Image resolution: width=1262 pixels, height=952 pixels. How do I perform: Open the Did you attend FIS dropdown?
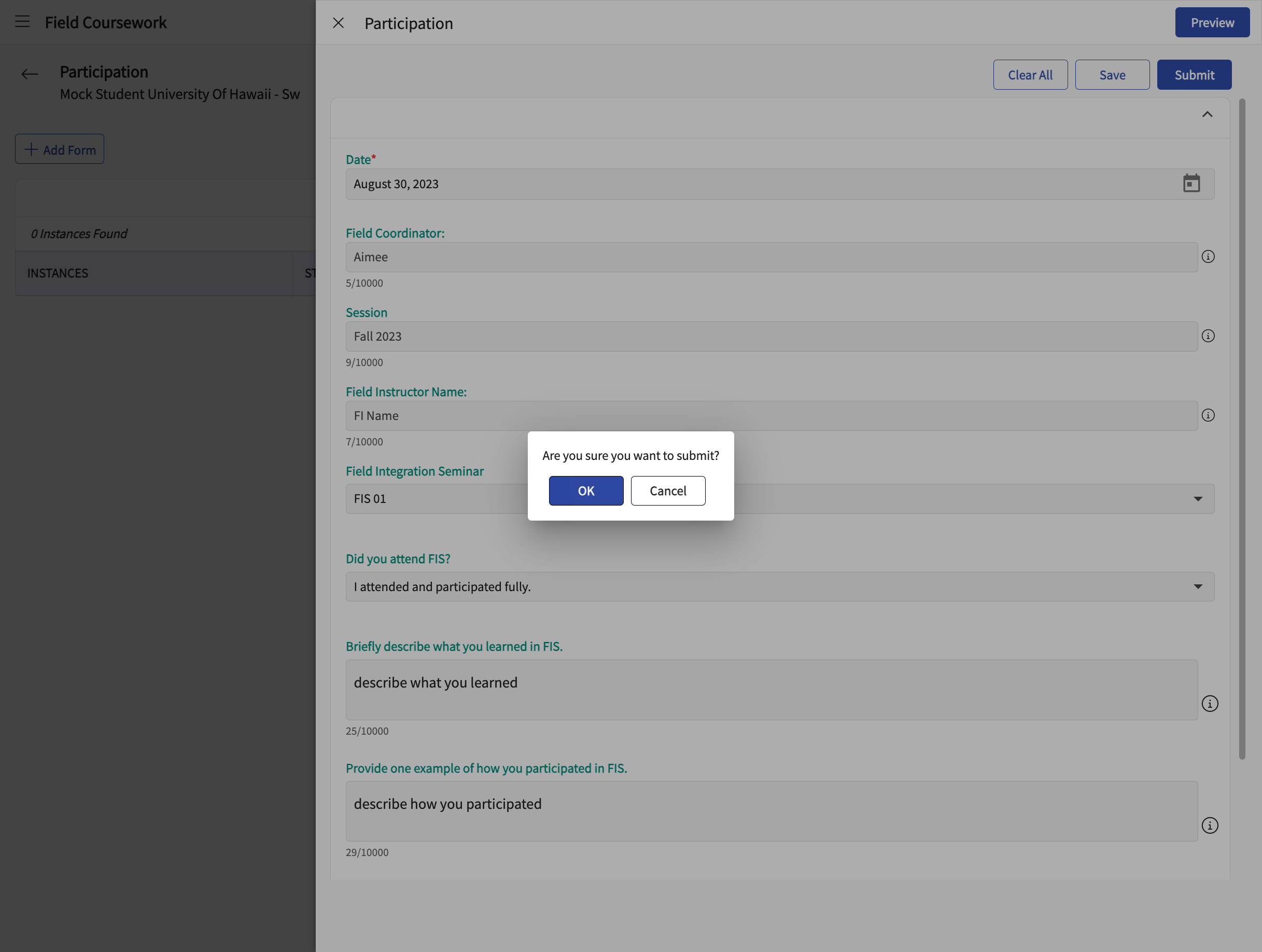click(780, 587)
